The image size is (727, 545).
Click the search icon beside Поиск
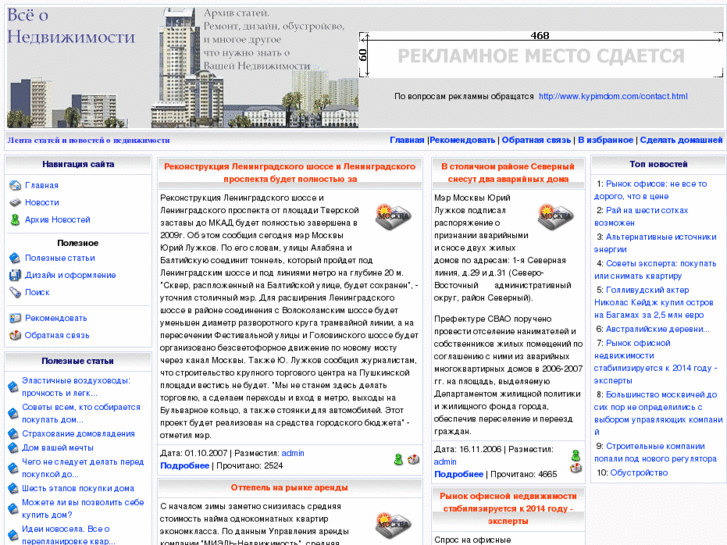click(x=15, y=293)
